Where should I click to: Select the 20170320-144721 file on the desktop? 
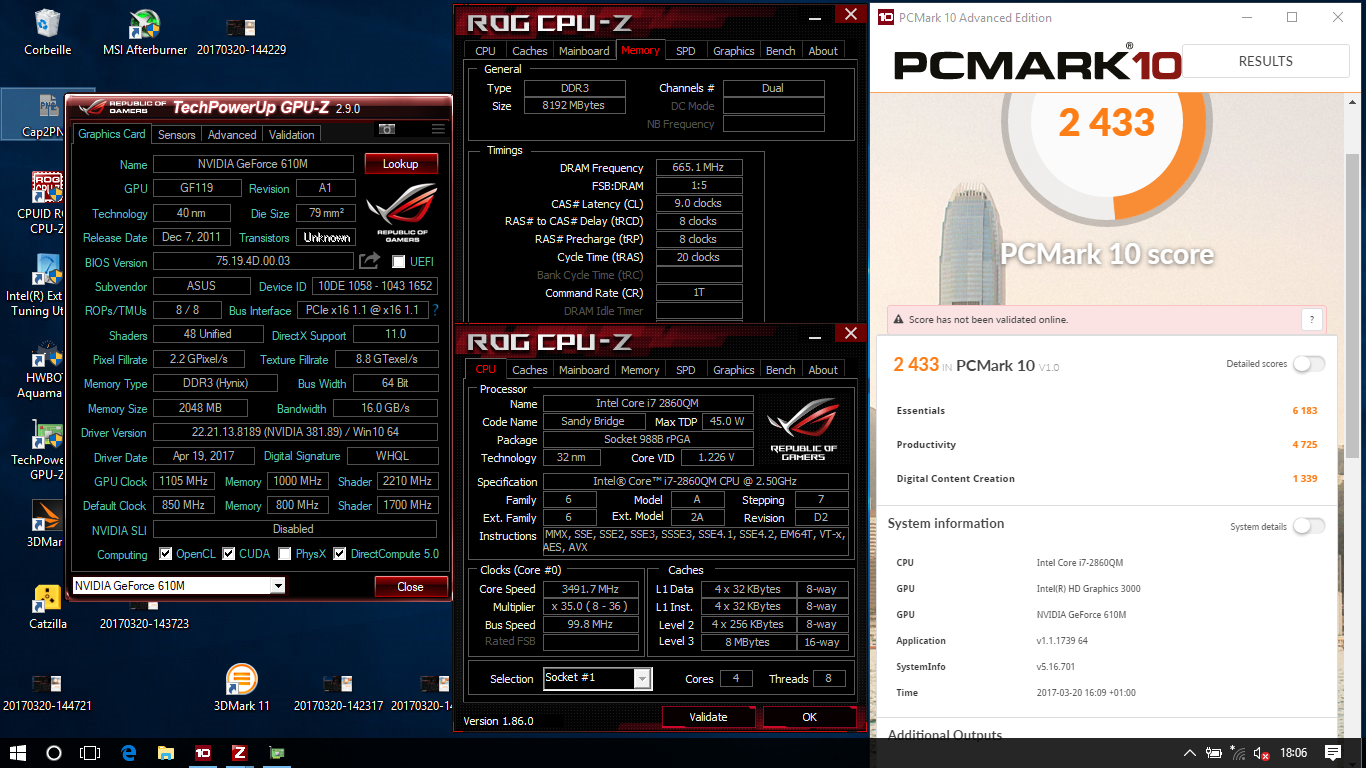tap(47, 692)
